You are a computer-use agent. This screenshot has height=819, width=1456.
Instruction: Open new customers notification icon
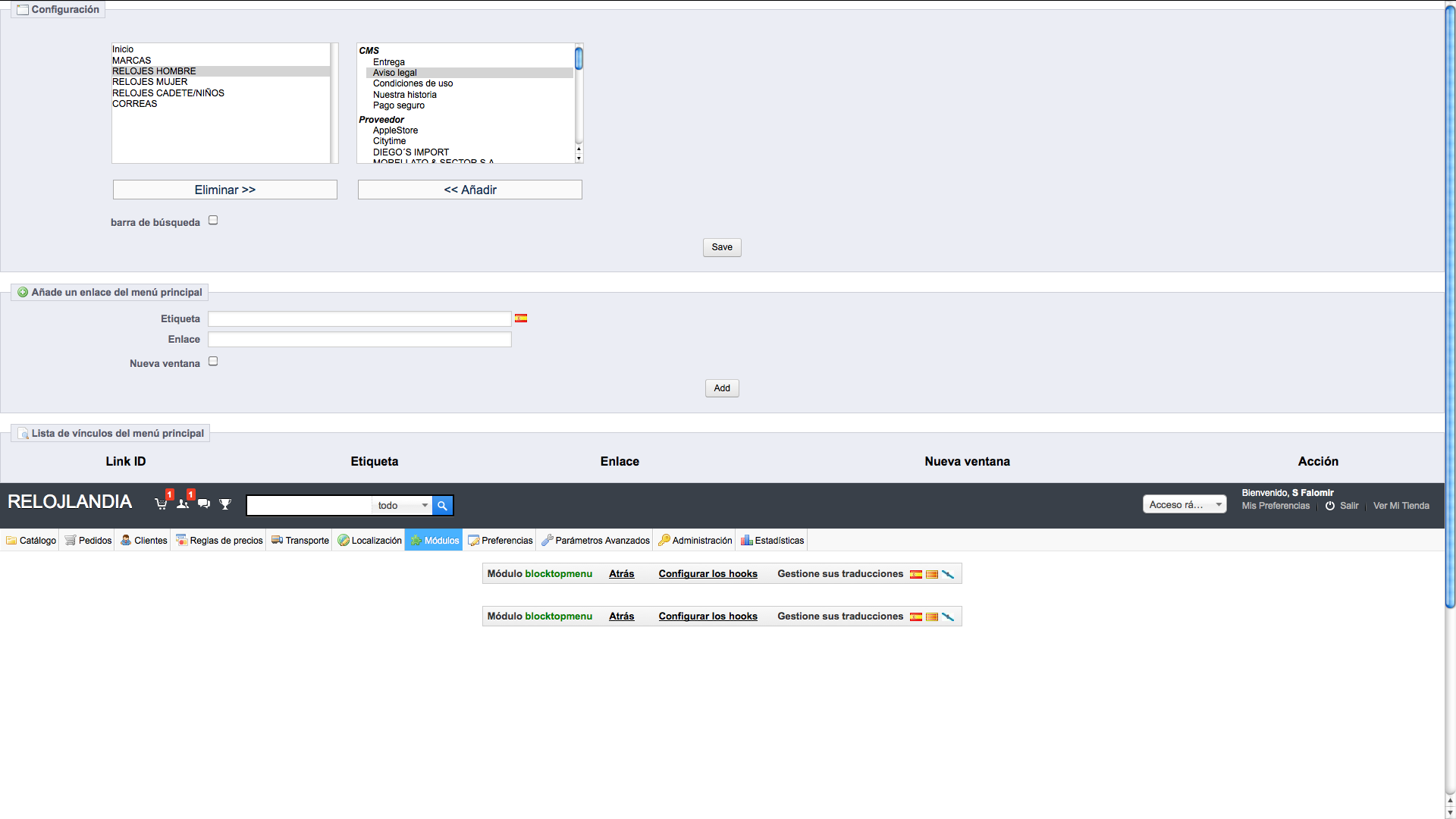[182, 504]
